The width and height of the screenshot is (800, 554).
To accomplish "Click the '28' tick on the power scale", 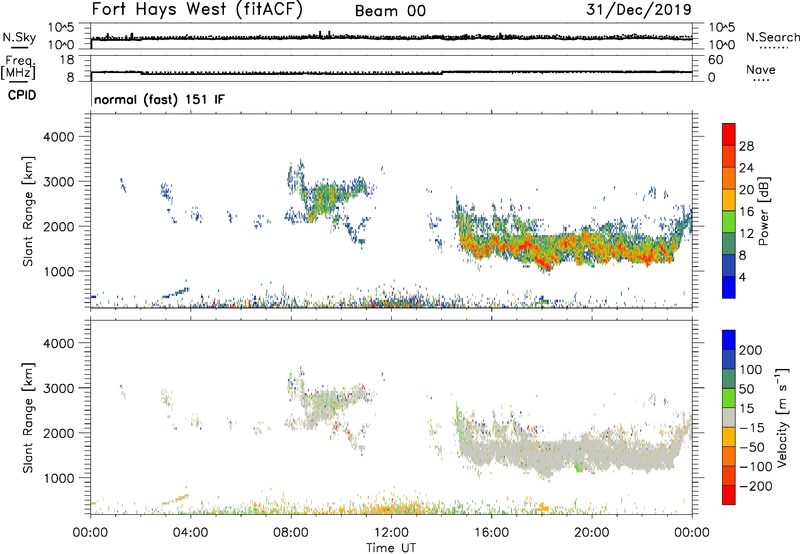I will tap(746, 146).
